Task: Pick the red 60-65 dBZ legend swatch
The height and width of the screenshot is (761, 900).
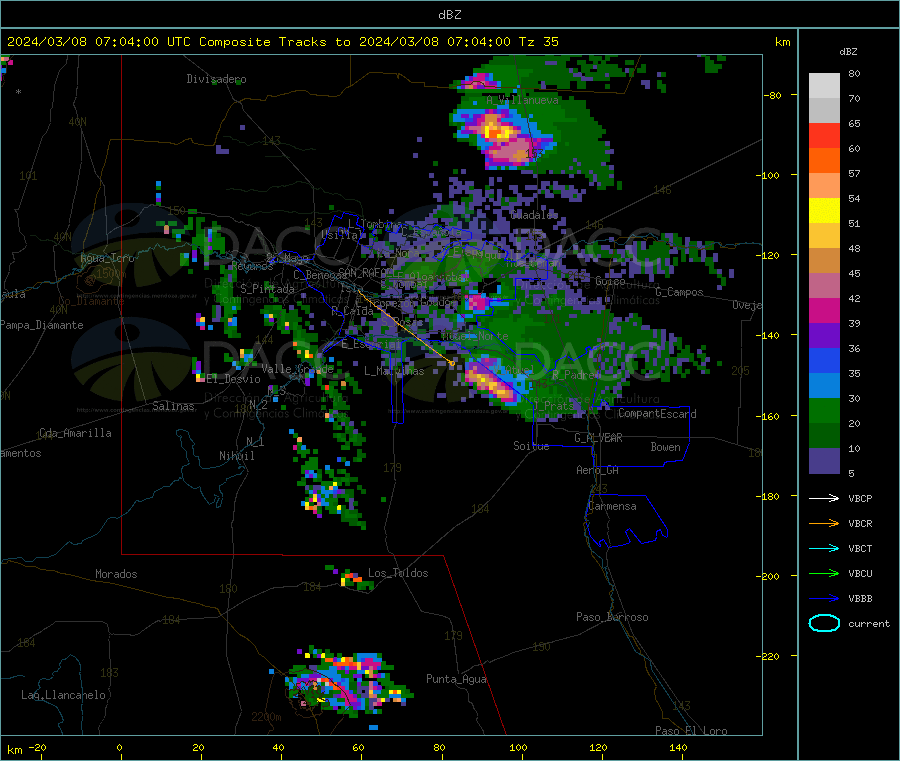Action: (x=824, y=135)
